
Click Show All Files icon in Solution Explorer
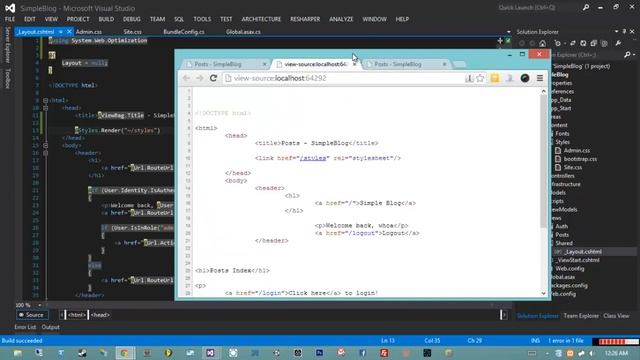[x=604, y=43]
